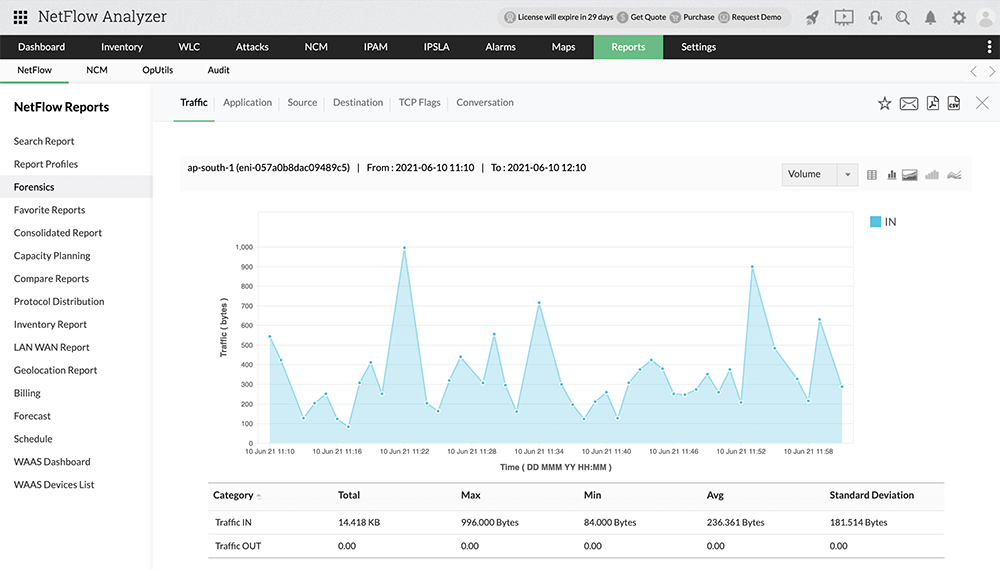Open the Volume dropdown
The width and height of the screenshot is (1000, 570).
click(819, 174)
